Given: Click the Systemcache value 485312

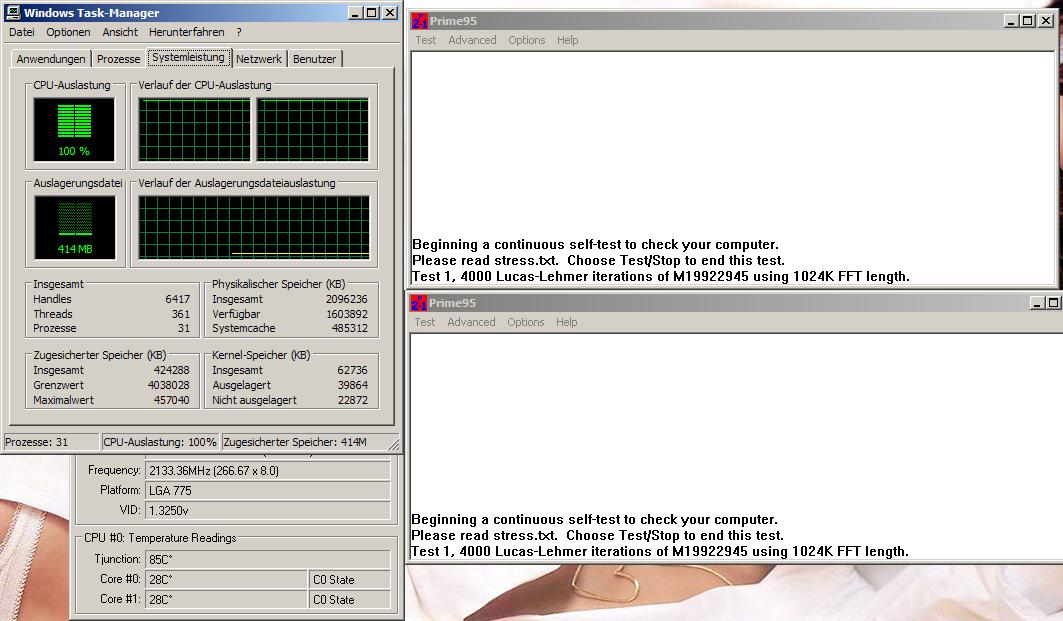Looking at the screenshot, I should [x=350, y=328].
